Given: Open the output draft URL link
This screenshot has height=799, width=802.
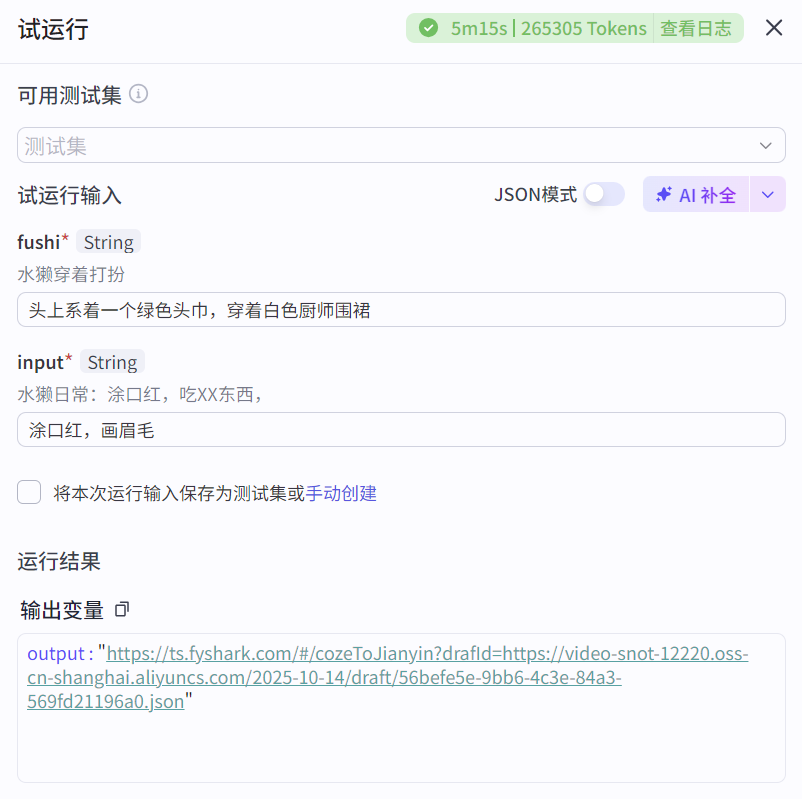Looking at the screenshot, I should [x=400, y=677].
